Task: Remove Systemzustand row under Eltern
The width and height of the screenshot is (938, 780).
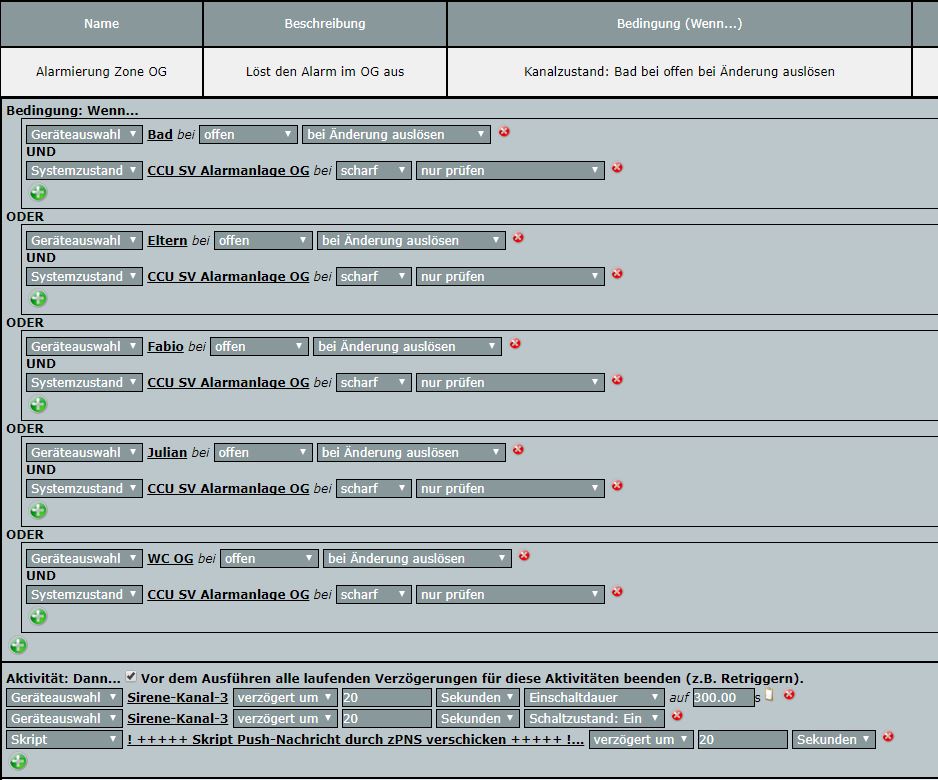Action: pos(617,273)
